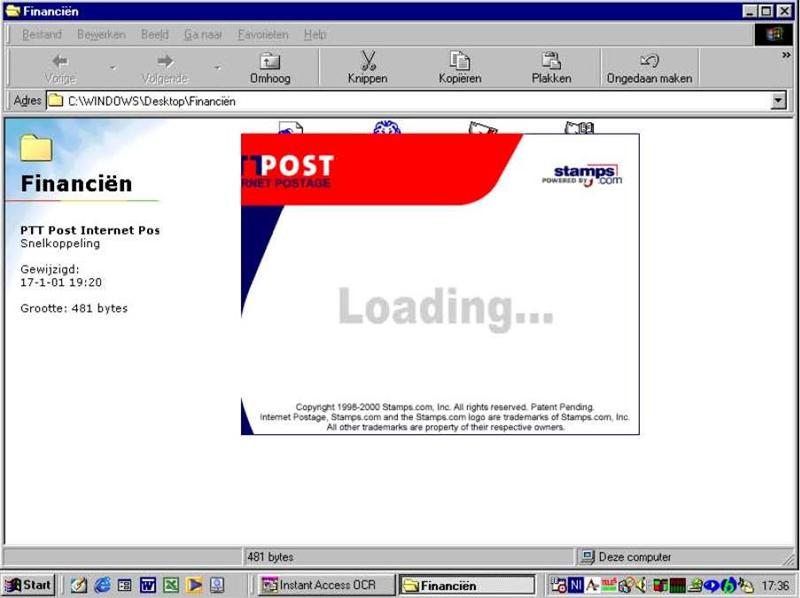Open the Vorige history dropdown arrow
800x598 pixels.
(x=113, y=67)
